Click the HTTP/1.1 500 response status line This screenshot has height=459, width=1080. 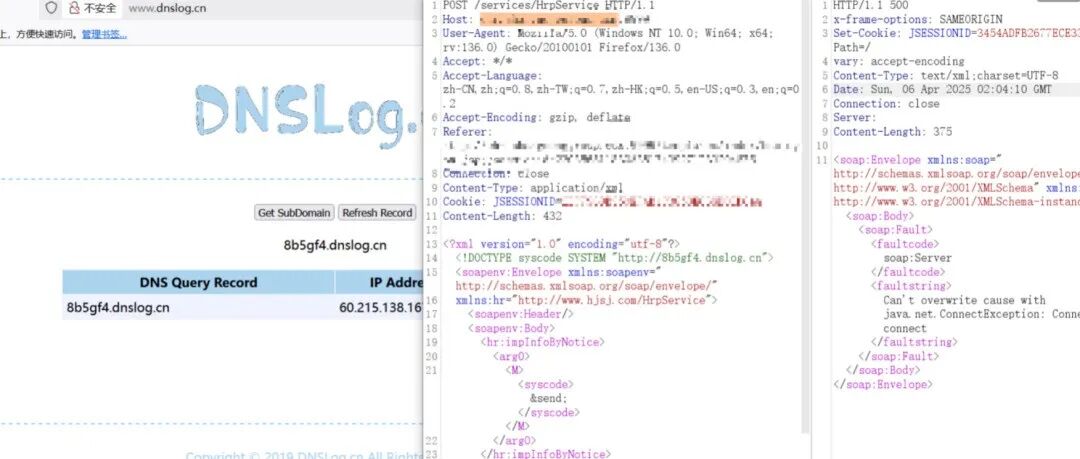pyautogui.click(x=871, y=6)
